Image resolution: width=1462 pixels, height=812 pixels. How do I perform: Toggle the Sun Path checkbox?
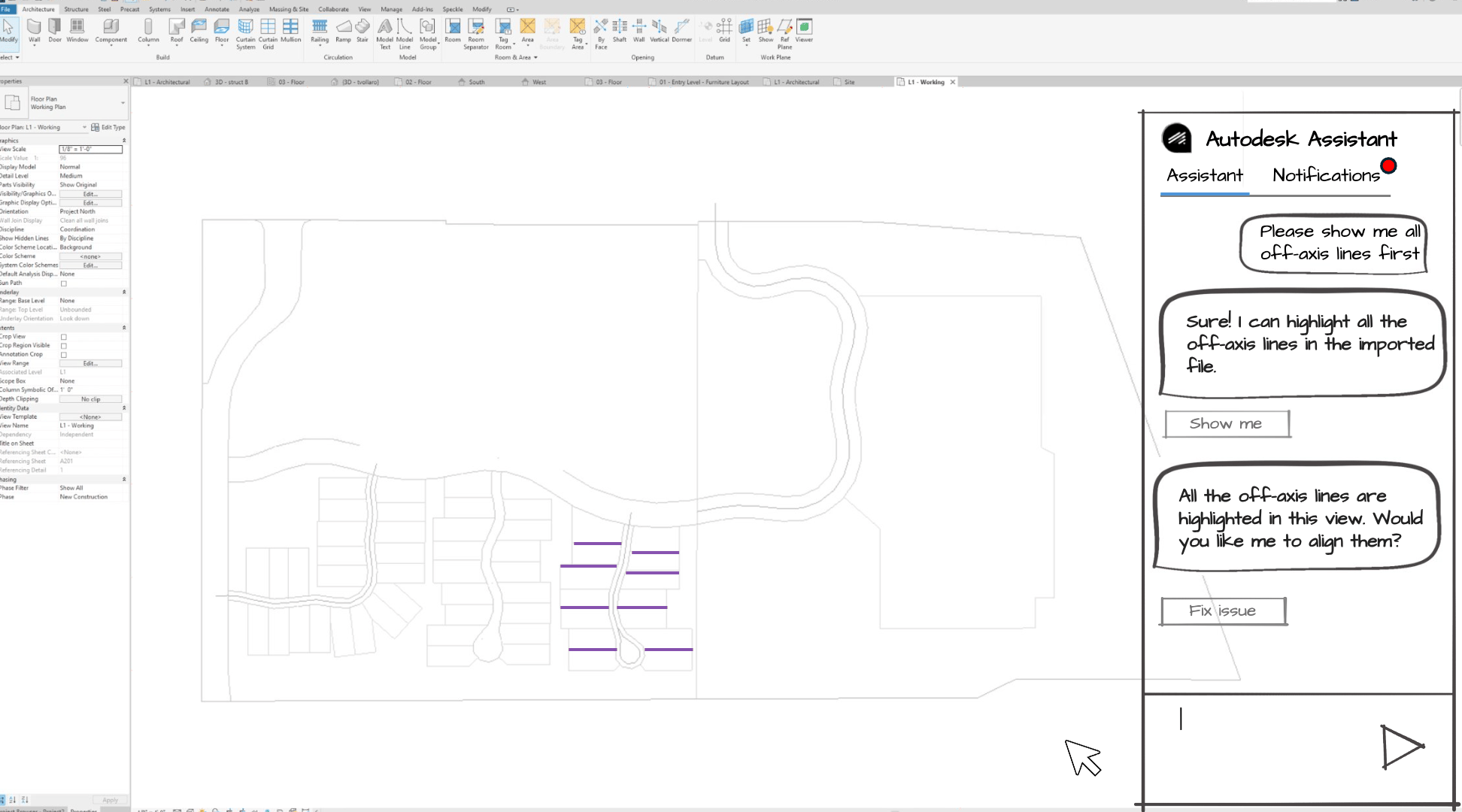click(64, 283)
